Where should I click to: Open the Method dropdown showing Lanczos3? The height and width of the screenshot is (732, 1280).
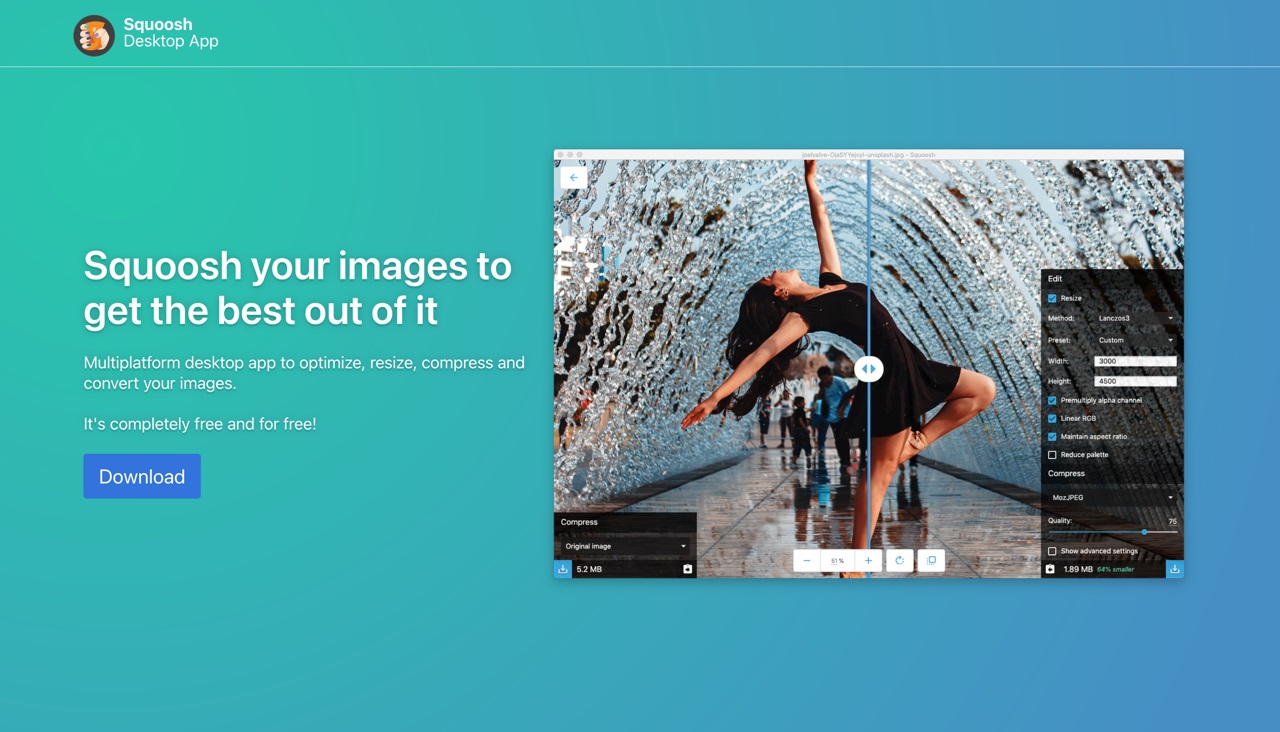point(1135,318)
